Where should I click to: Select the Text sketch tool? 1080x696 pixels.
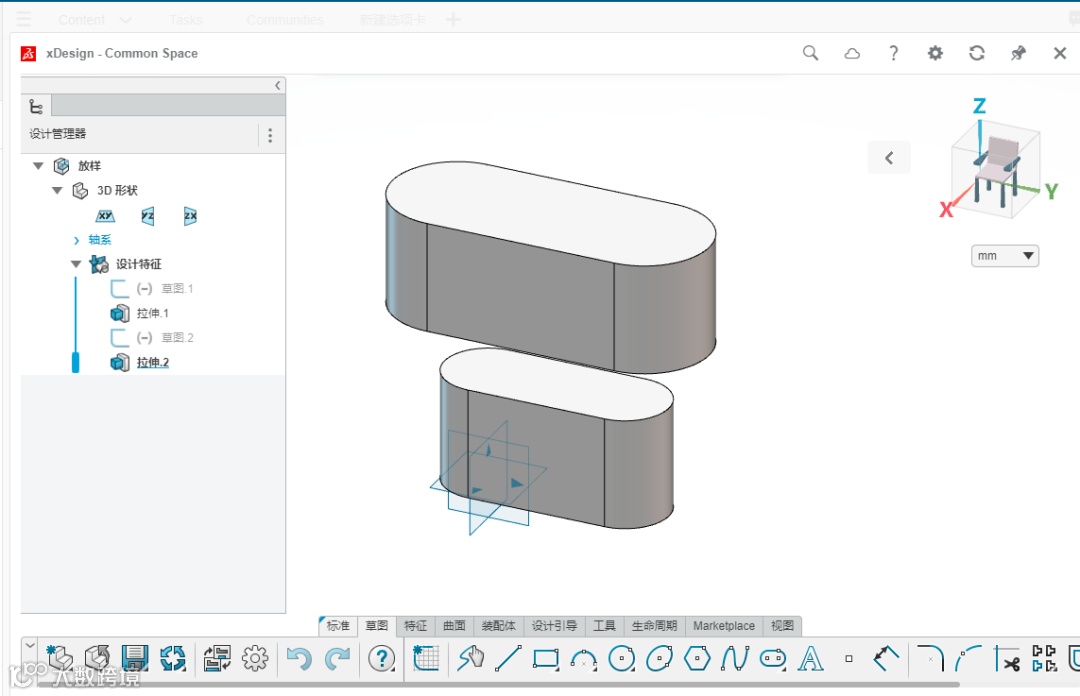pos(811,659)
